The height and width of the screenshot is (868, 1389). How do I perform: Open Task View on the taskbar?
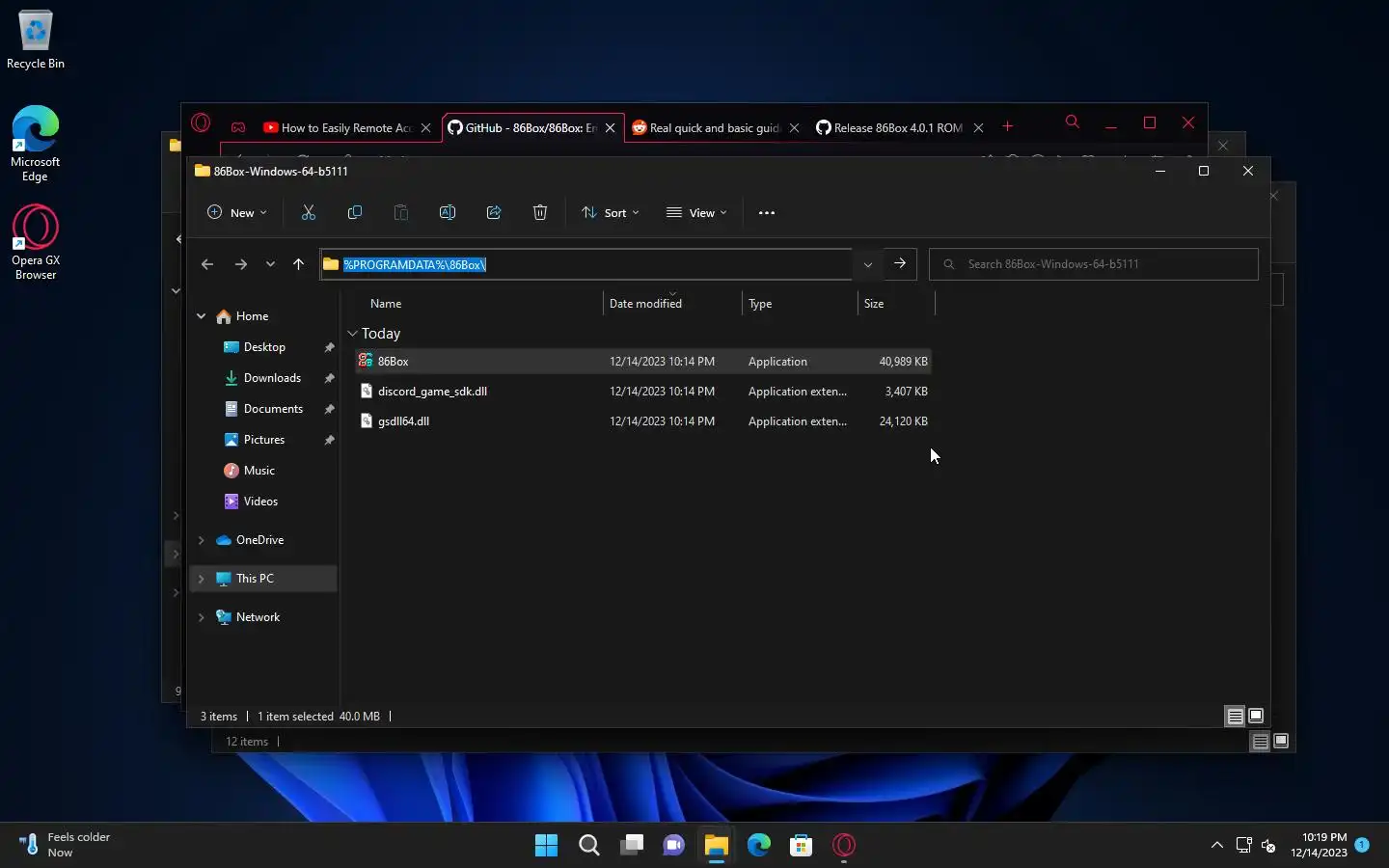click(632, 845)
